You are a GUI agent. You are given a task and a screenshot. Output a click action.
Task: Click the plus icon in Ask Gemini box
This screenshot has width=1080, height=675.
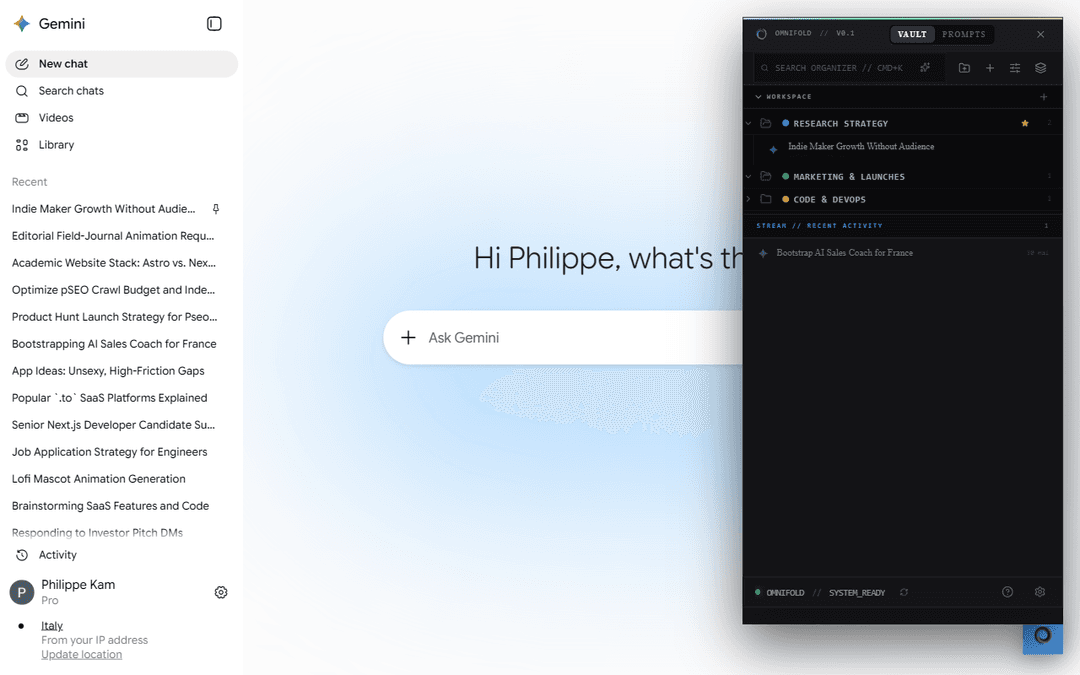408,338
